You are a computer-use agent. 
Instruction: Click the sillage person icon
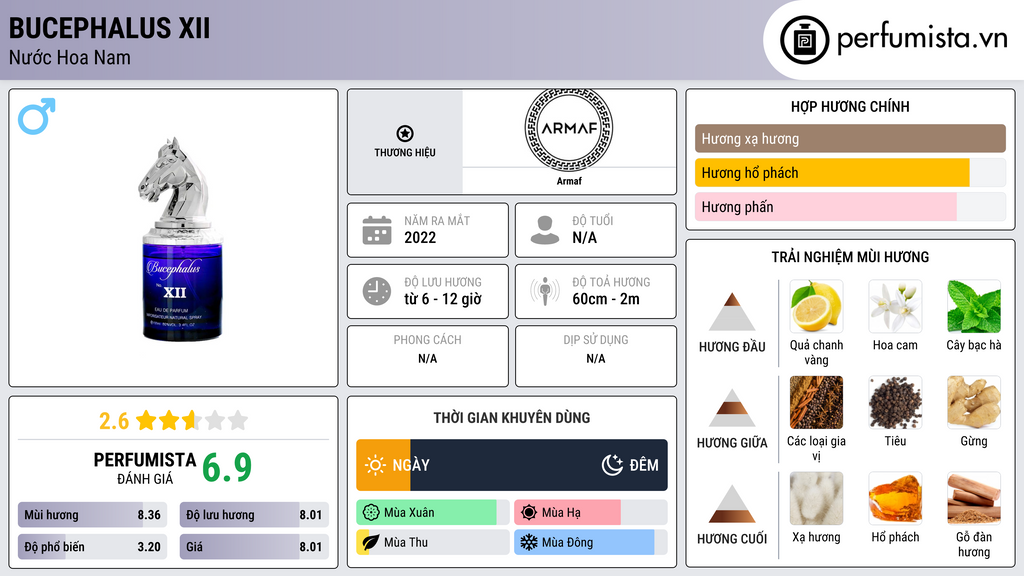pos(545,291)
